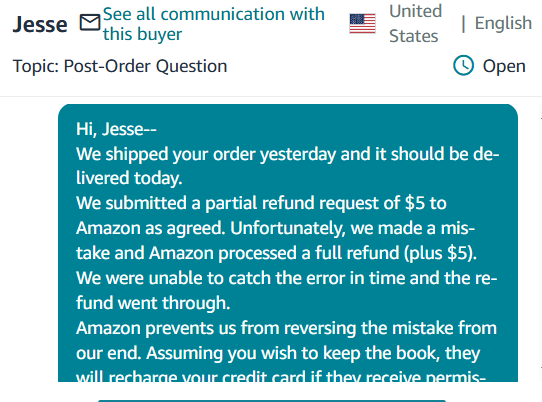The width and height of the screenshot is (542, 402).
Task: Click the line mentioning order shipped yesterday
Action: coord(288,154)
